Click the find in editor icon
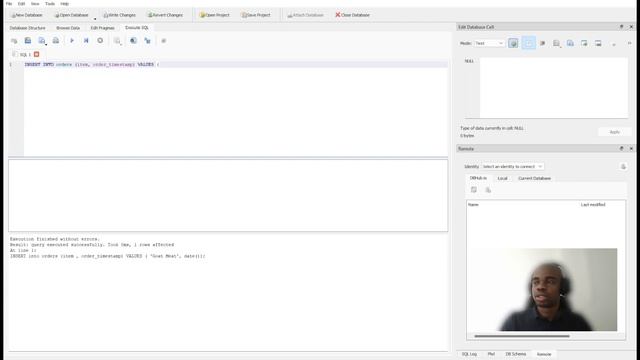The height and width of the screenshot is (360, 640). pyautogui.click(x=133, y=41)
